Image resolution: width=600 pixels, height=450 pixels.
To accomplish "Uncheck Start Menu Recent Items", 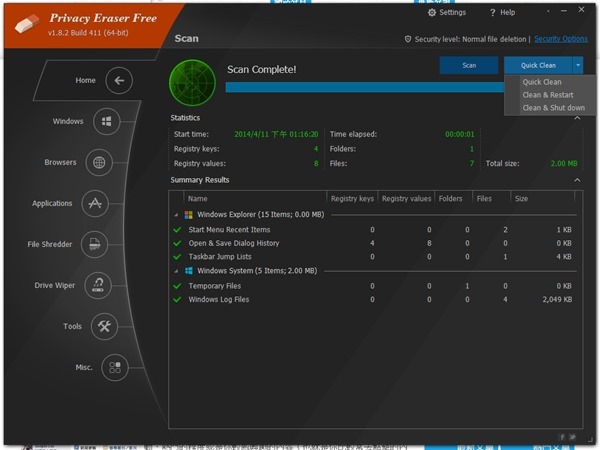I will pos(177,230).
